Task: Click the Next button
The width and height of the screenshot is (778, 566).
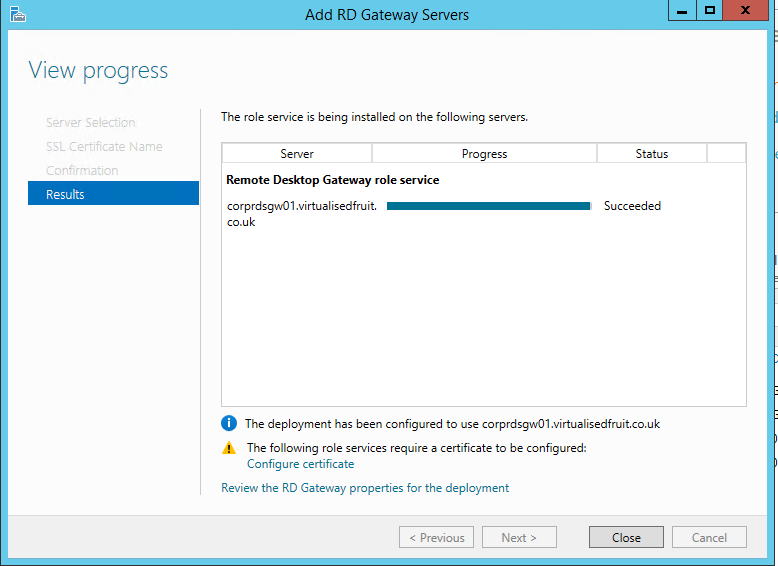Action: (519, 537)
